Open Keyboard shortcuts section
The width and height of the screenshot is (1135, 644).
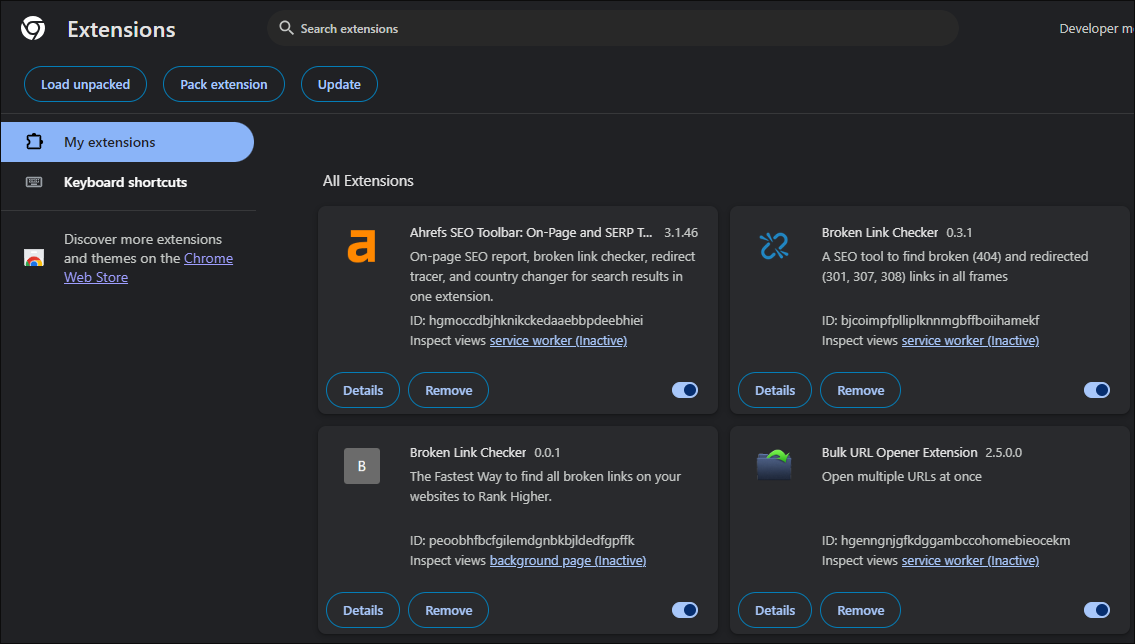(125, 182)
